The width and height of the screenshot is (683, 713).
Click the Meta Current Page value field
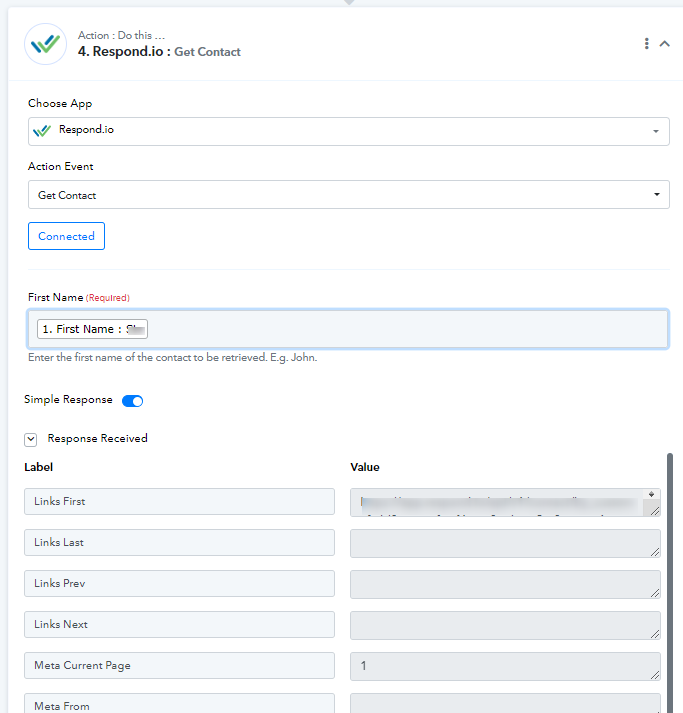[x=505, y=667]
